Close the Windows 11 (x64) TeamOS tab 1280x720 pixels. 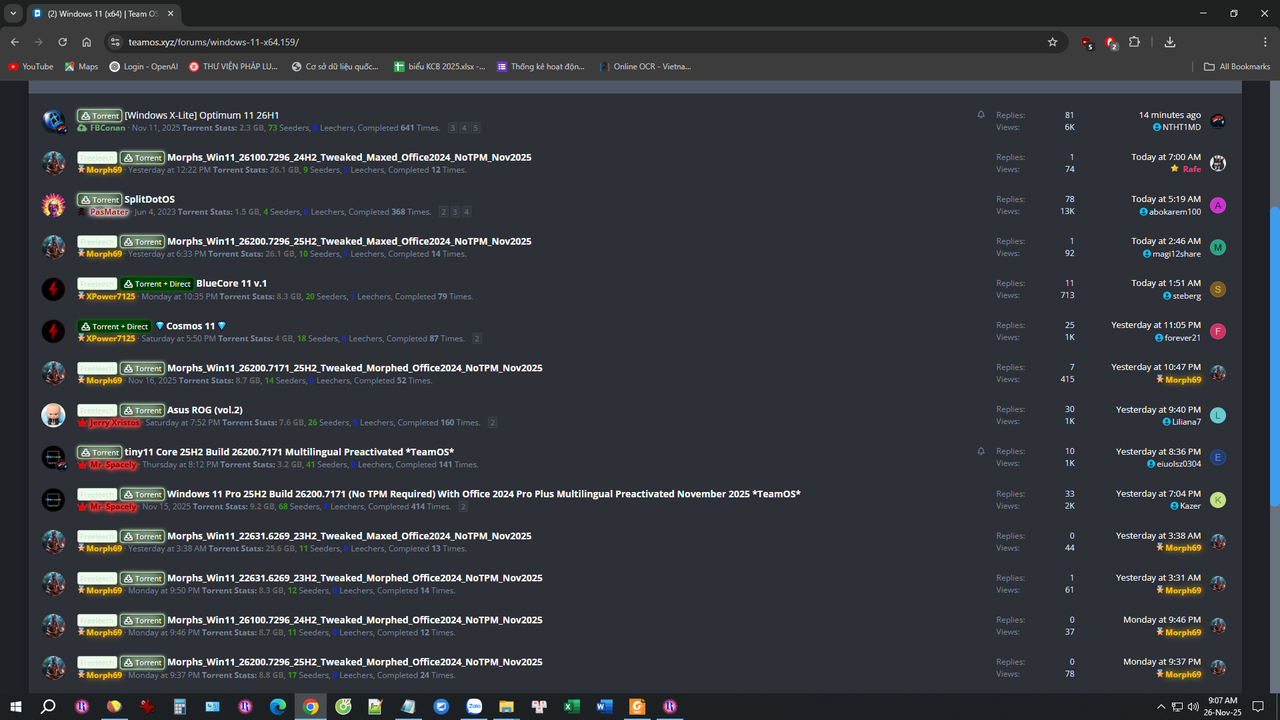click(169, 14)
